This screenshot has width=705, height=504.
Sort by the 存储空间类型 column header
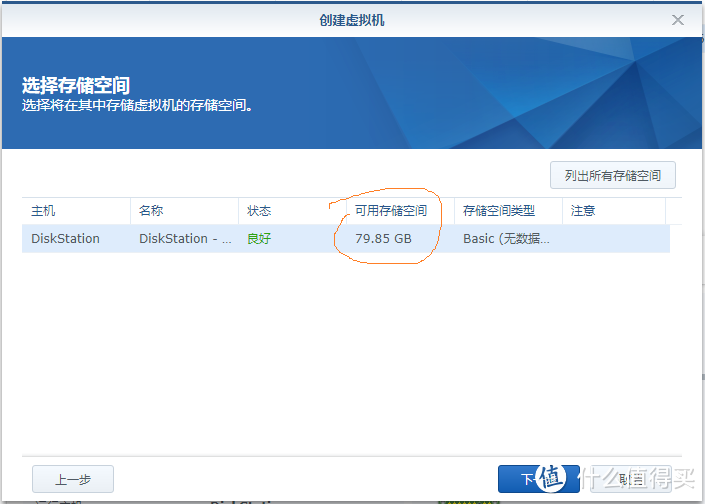click(x=499, y=211)
